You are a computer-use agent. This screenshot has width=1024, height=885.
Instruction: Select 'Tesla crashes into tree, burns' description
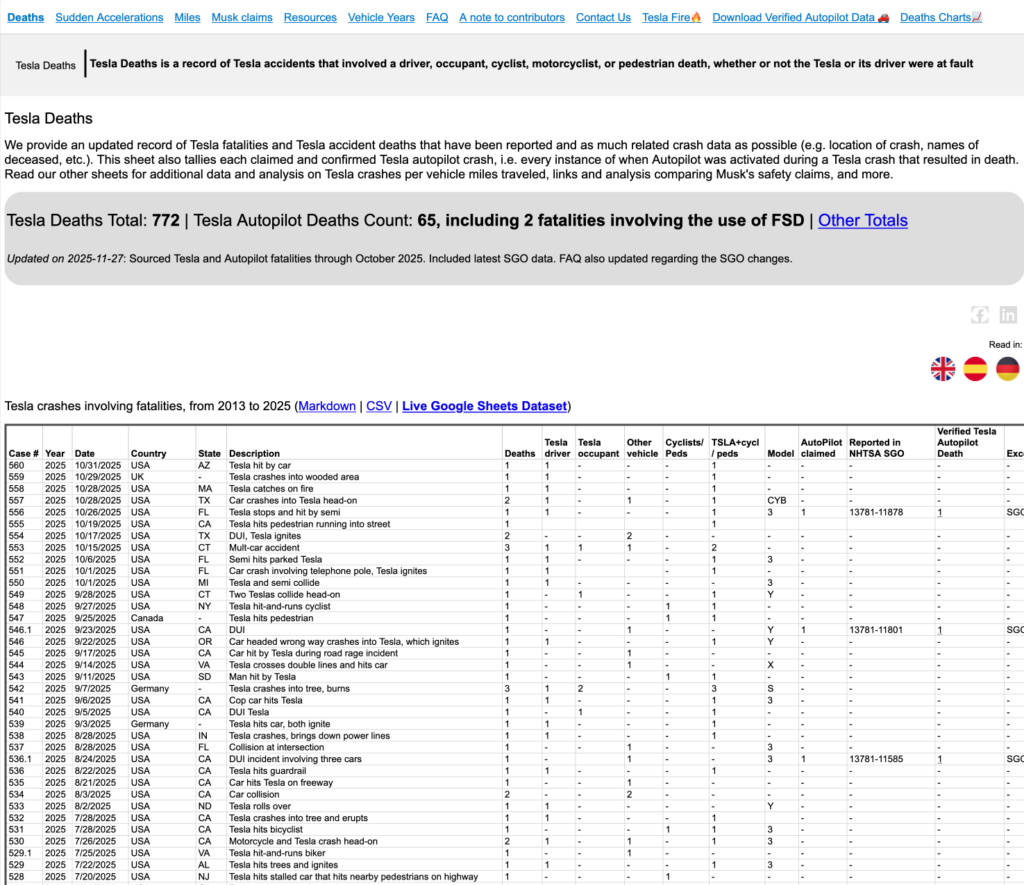tap(289, 688)
